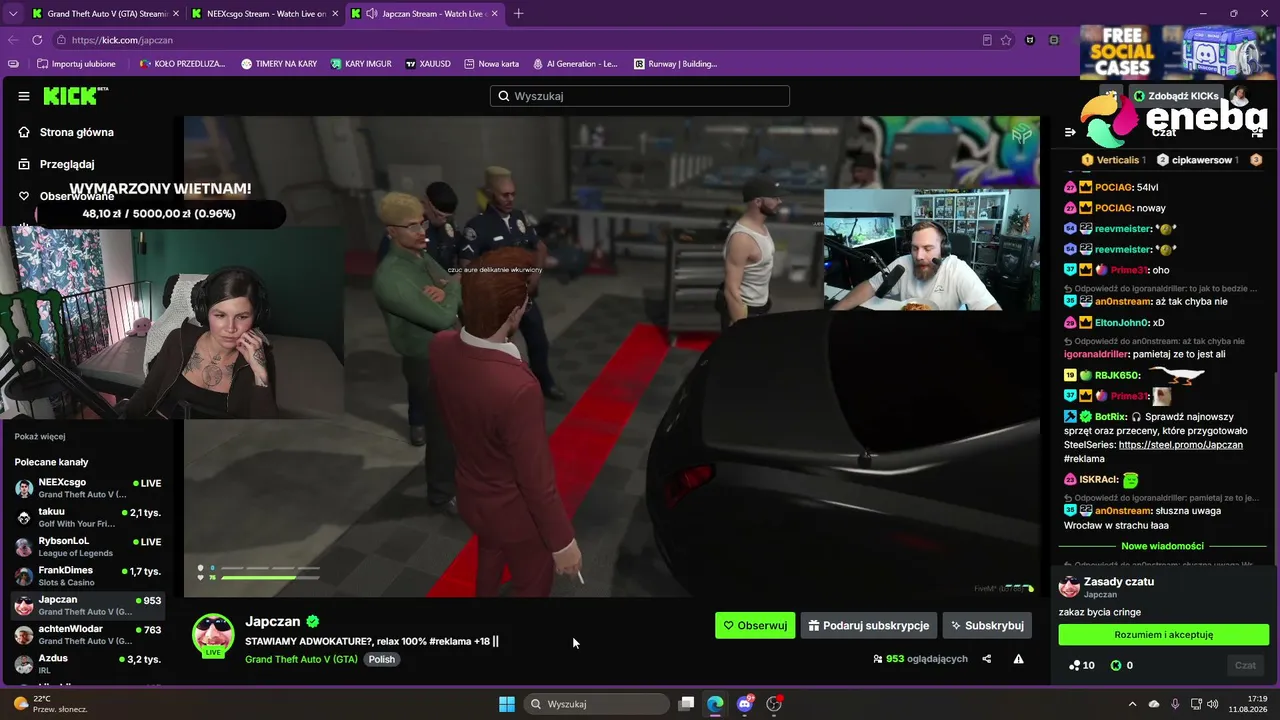Open Azdus recommended channel
The height and width of the screenshot is (720, 1280).
point(88,663)
